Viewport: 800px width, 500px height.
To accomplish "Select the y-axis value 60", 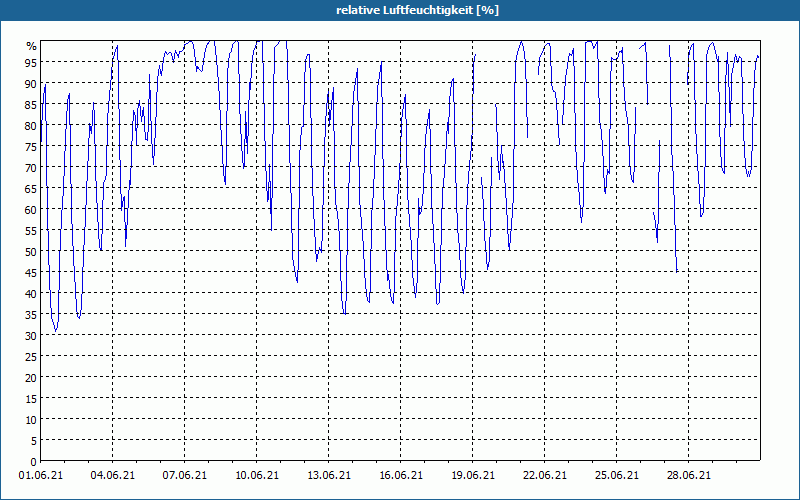I will point(31,210).
